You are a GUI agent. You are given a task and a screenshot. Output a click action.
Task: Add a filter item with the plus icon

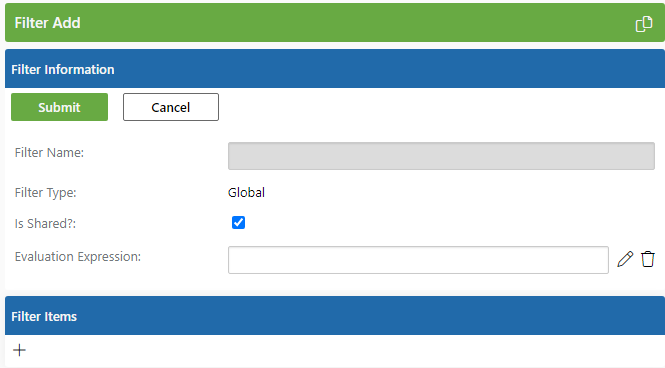20,350
